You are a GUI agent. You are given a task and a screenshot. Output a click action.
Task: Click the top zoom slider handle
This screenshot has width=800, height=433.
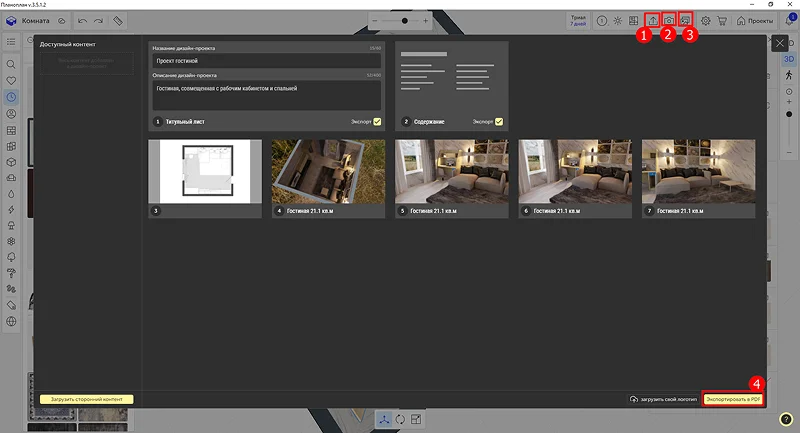[405, 21]
